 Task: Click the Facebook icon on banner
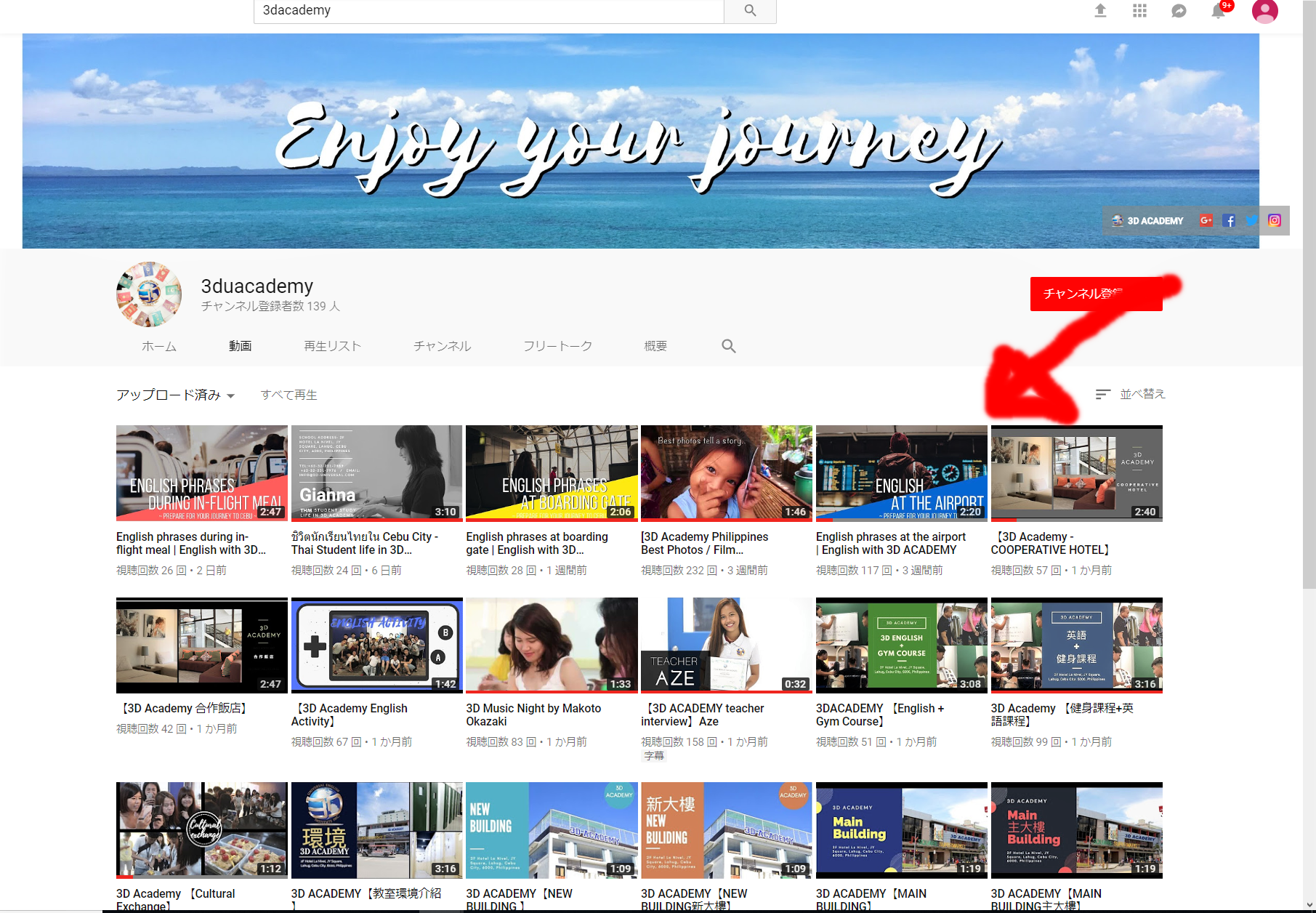click(1229, 221)
